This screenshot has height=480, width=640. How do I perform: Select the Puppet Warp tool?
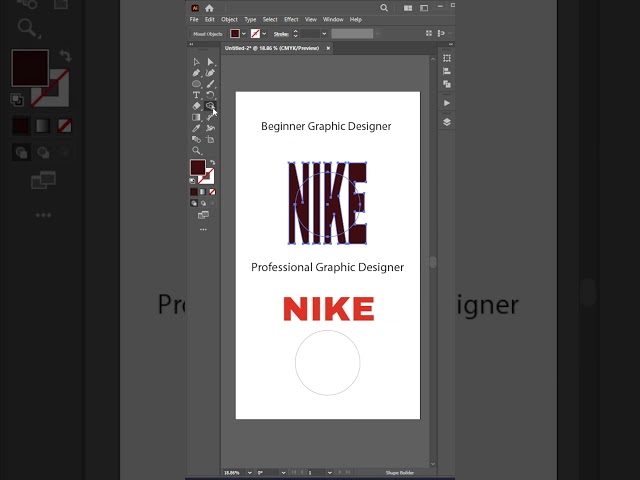[210, 128]
